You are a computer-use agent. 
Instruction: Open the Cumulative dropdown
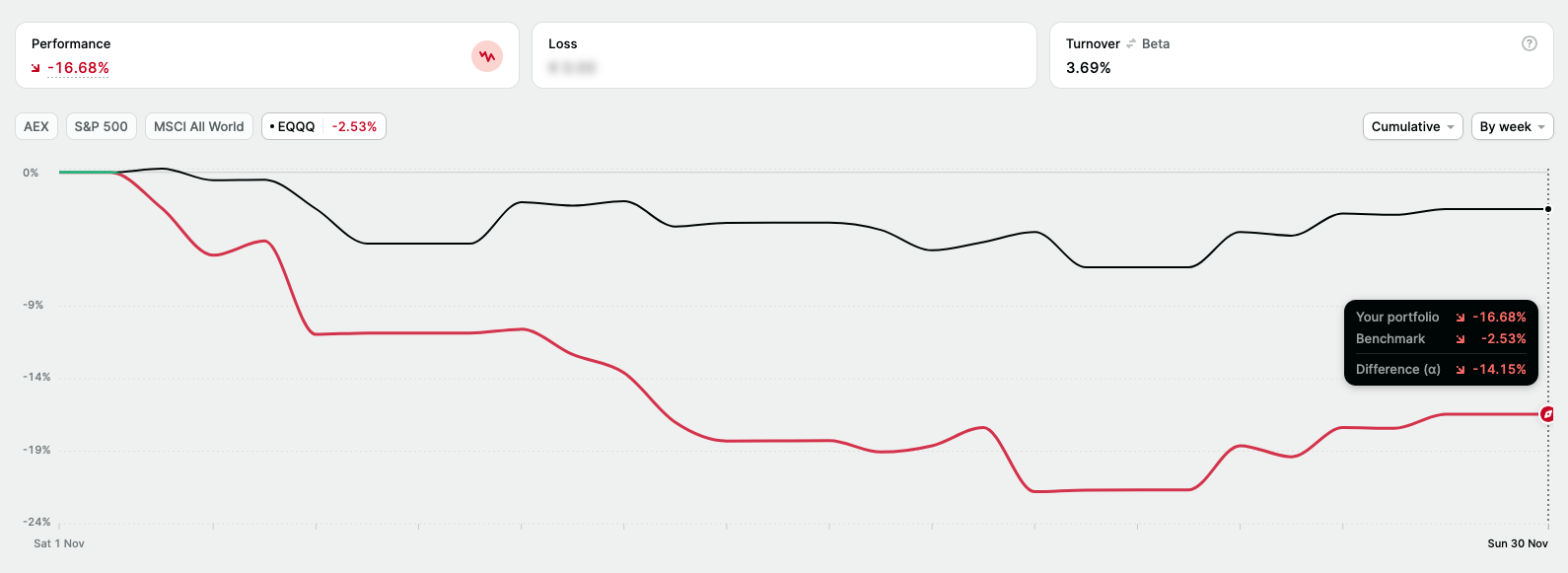1413,127
